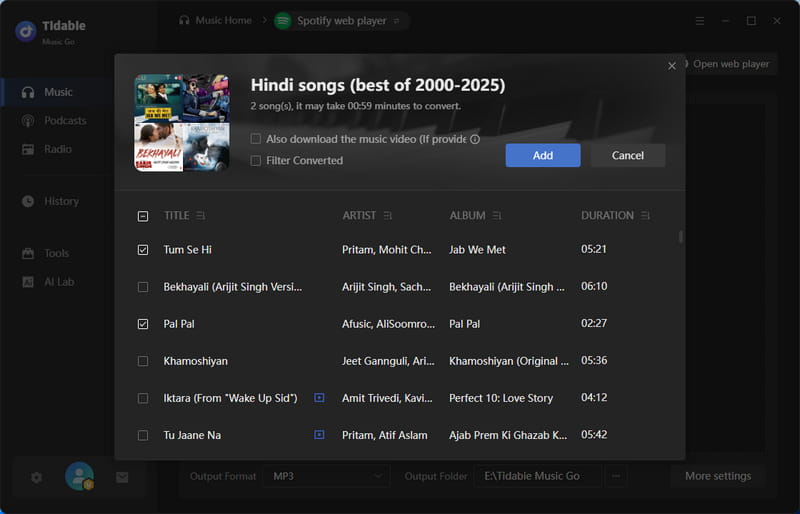Open the mail envelope icon
800x514 pixels.
122,477
